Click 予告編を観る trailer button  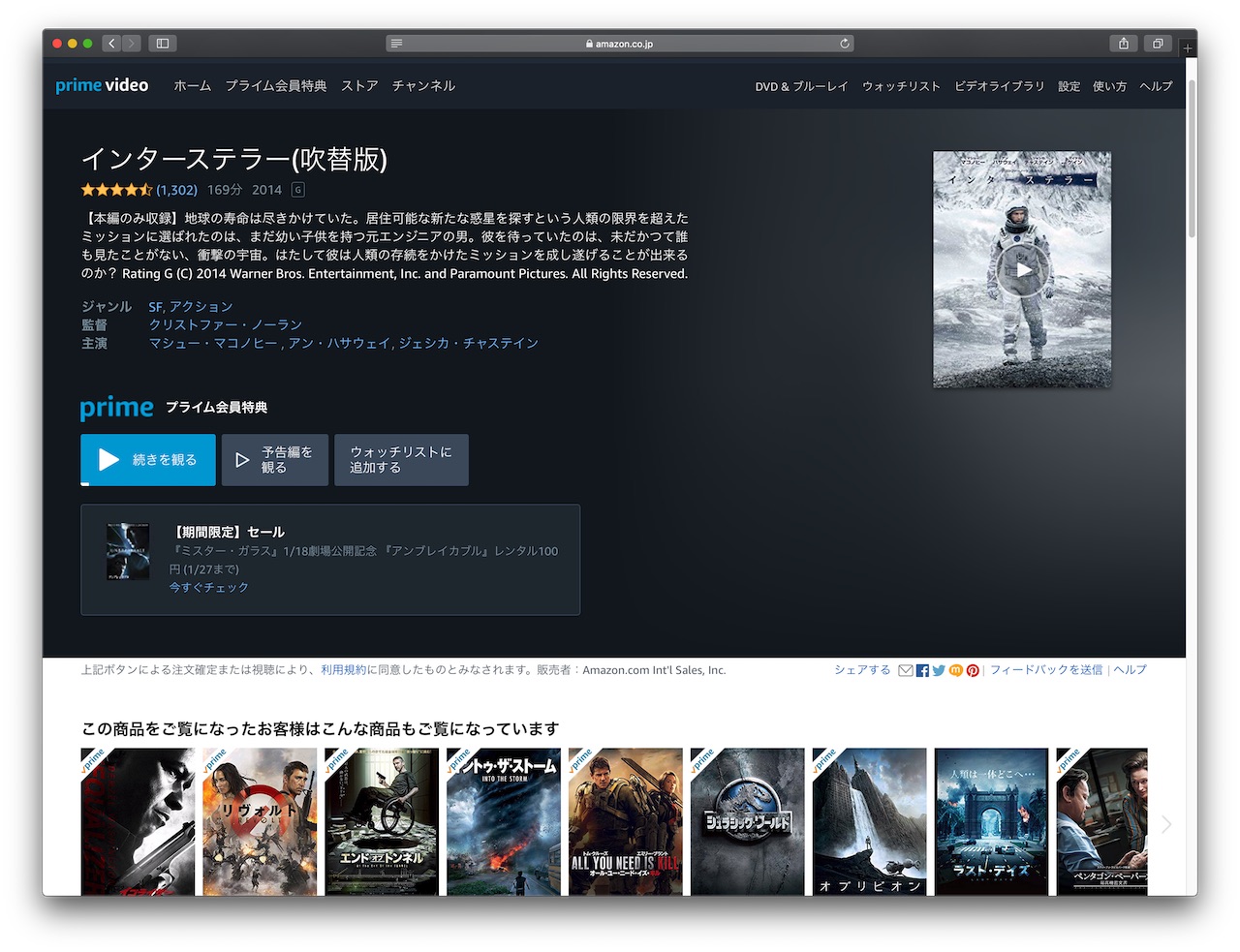pyautogui.click(x=274, y=460)
